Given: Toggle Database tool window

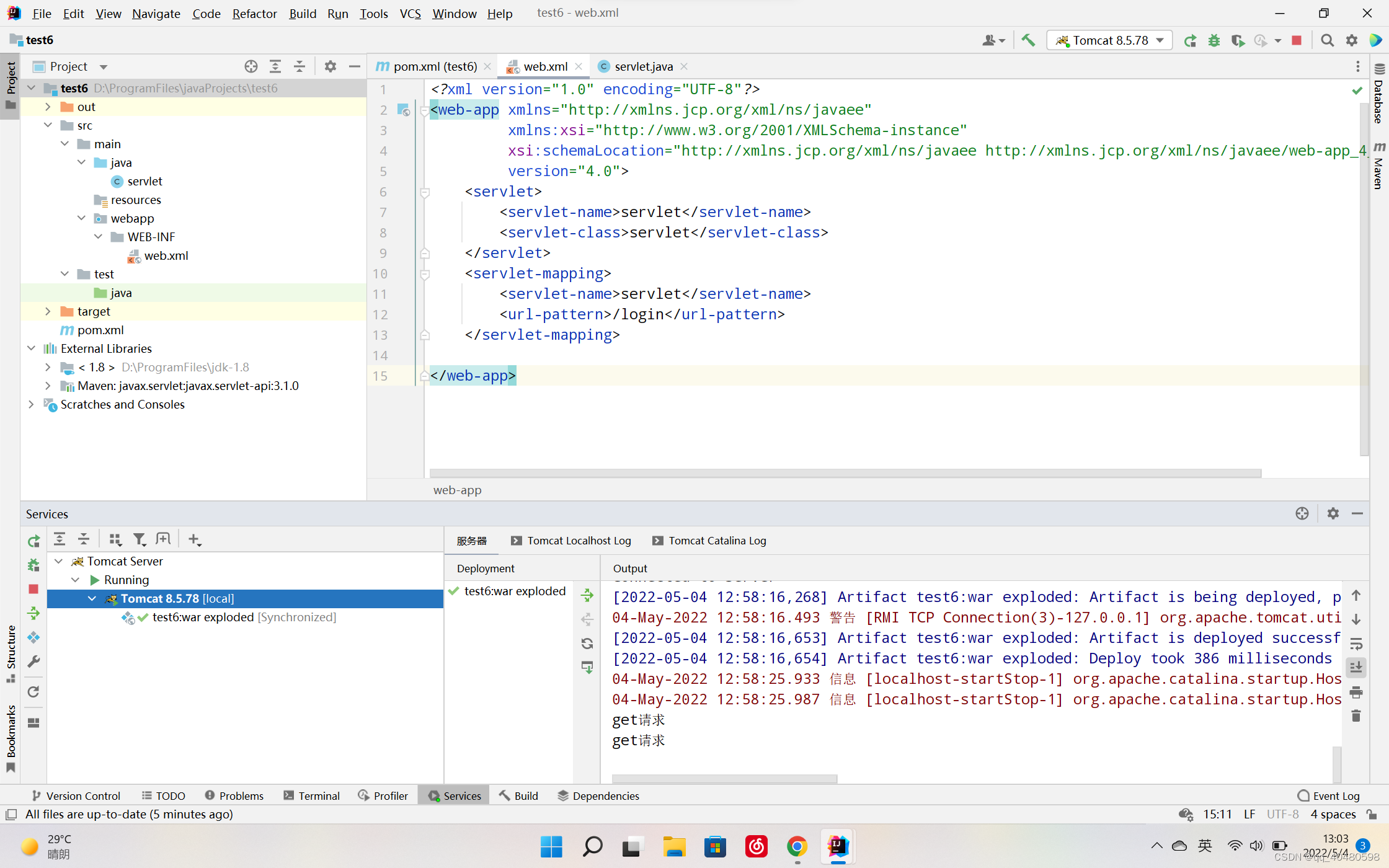Looking at the screenshot, I should (x=1379, y=94).
